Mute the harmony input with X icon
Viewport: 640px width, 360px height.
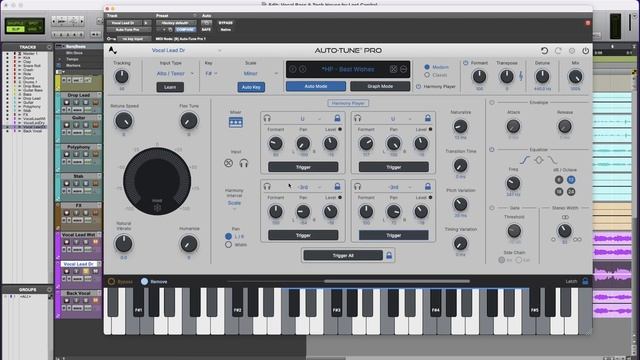click(229, 163)
